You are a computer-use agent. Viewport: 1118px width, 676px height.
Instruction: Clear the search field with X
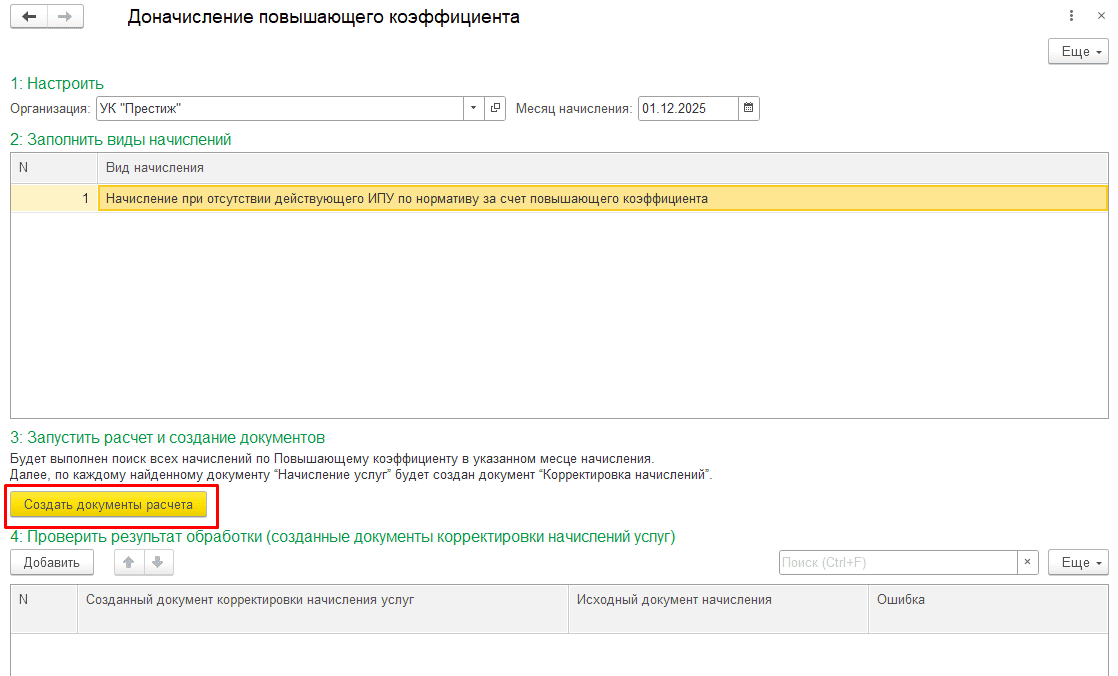[x=1028, y=562]
